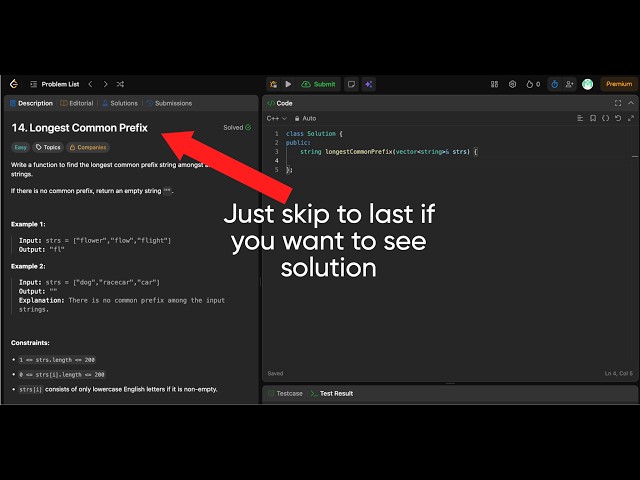The image size is (640, 480).
Task: Click the editor bookmark icon
Action: (x=593, y=118)
